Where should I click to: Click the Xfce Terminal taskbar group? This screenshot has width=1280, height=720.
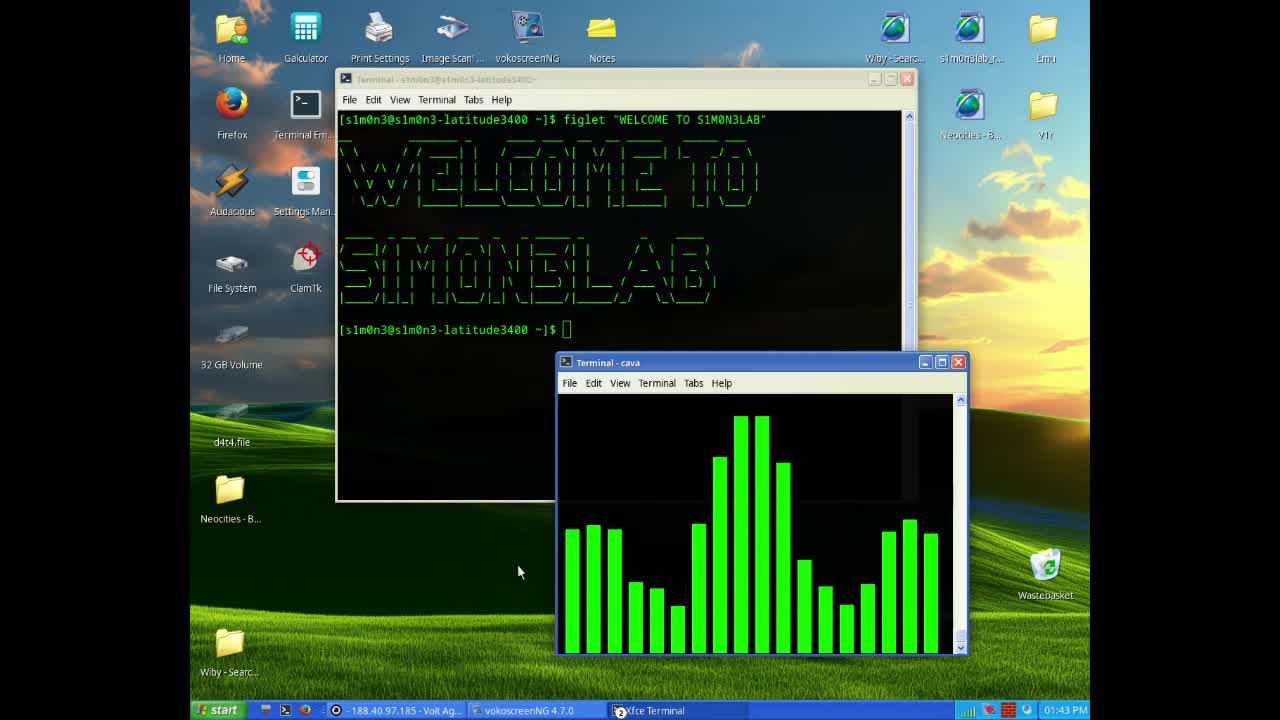[x=679, y=710]
